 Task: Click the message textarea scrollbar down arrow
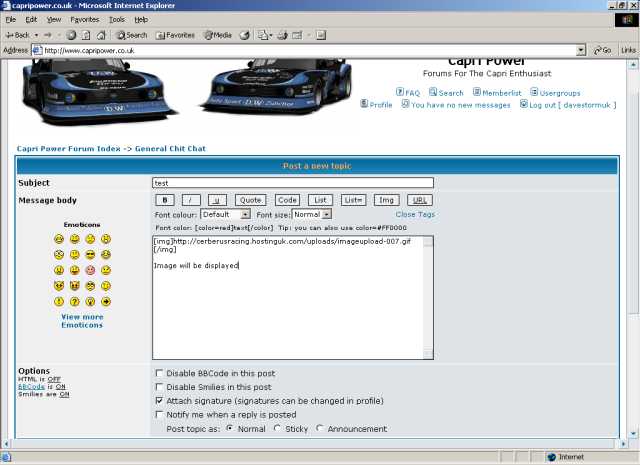tap(428, 354)
